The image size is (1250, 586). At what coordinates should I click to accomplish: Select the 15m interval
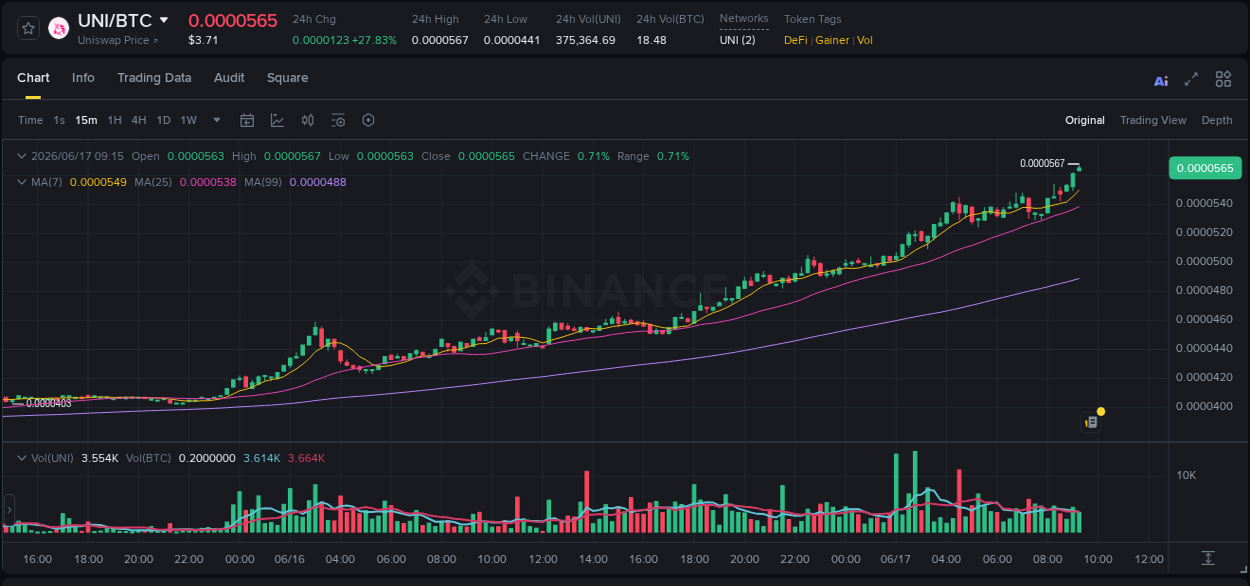(86, 120)
